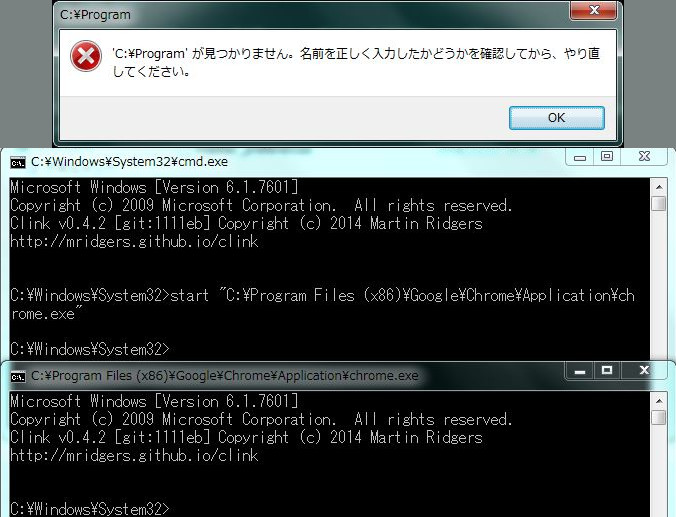The height and width of the screenshot is (517, 676).
Task: Click the prompt in chrome.exe console window
Action: pos(90,508)
